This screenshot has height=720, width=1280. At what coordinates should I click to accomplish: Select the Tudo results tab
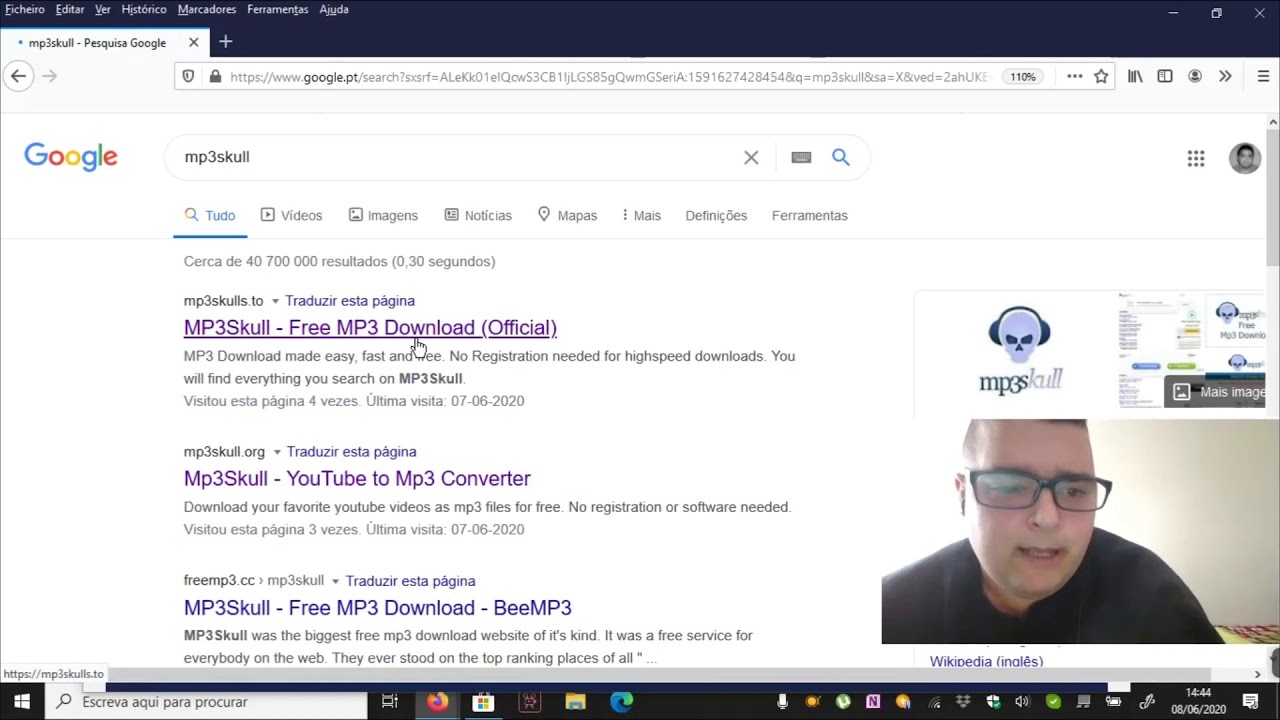coord(210,215)
